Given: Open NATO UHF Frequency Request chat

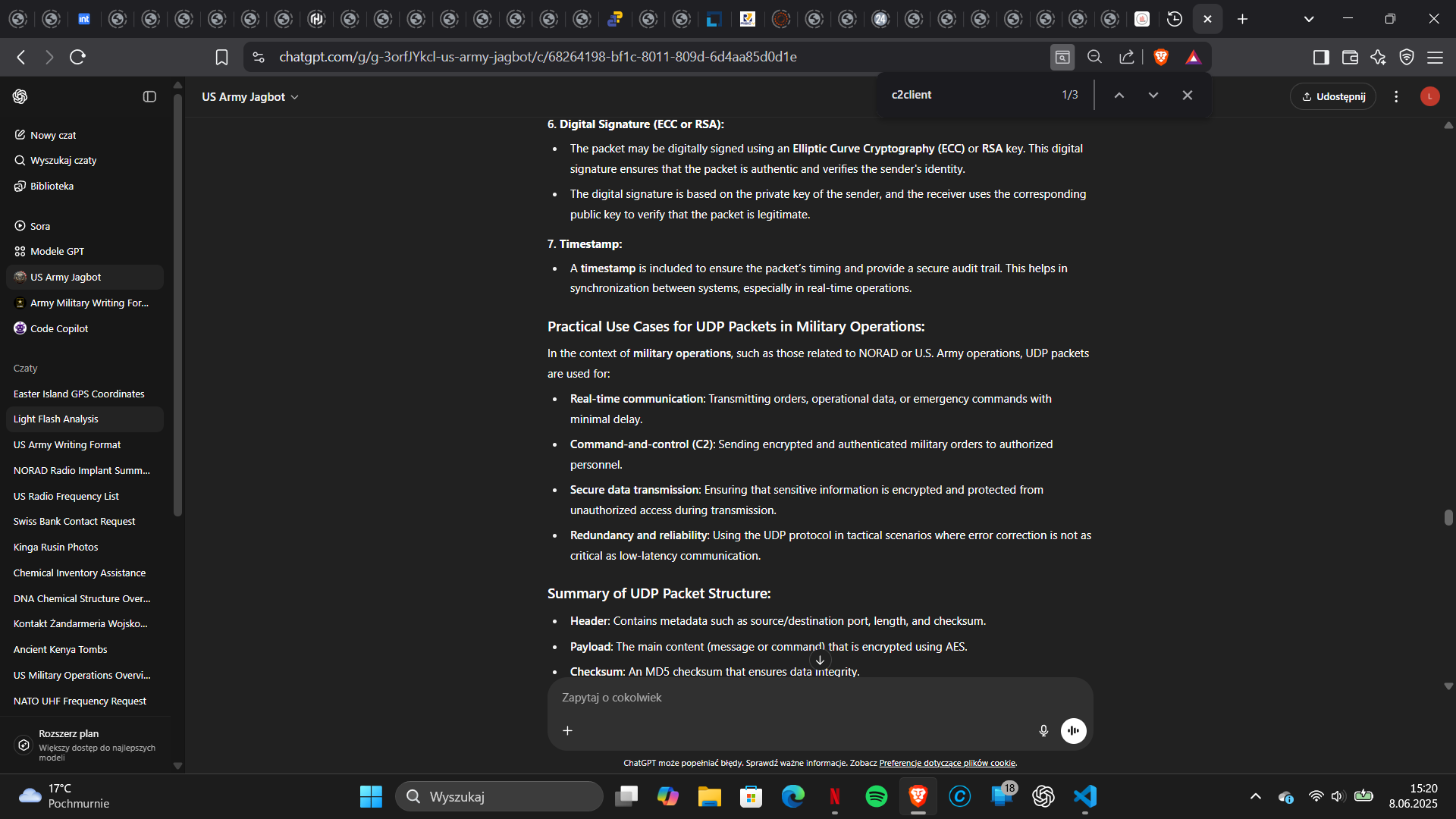Looking at the screenshot, I should pyautogui.click(x=85, y=701).
